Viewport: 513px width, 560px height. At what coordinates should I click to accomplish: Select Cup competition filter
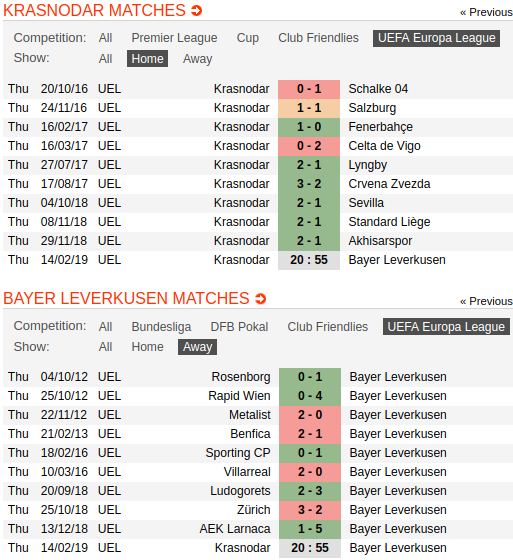click(x=248, y=38)
